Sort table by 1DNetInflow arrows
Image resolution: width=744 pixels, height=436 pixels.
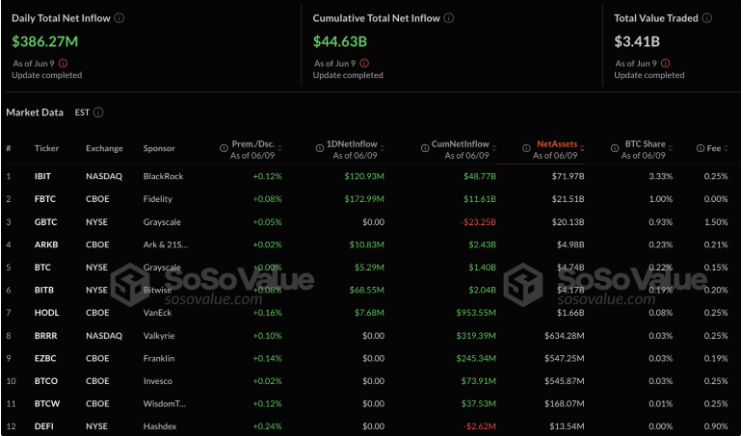pos(382,148)
